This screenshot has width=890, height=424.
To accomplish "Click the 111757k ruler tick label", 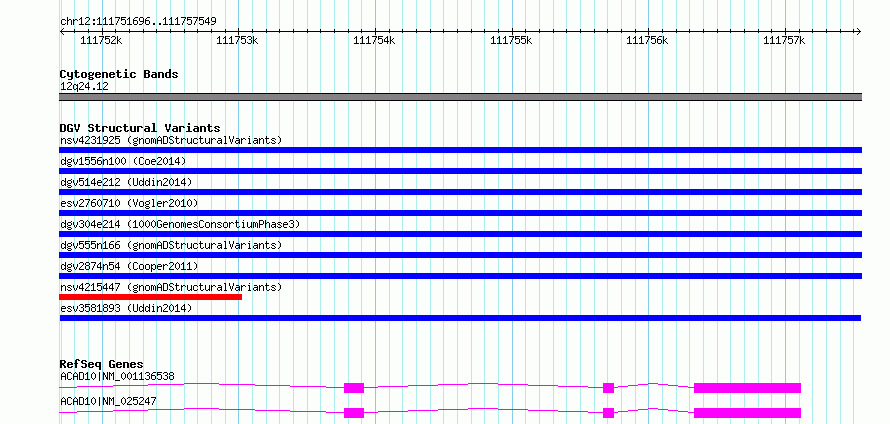I will [x=784, y=40].
